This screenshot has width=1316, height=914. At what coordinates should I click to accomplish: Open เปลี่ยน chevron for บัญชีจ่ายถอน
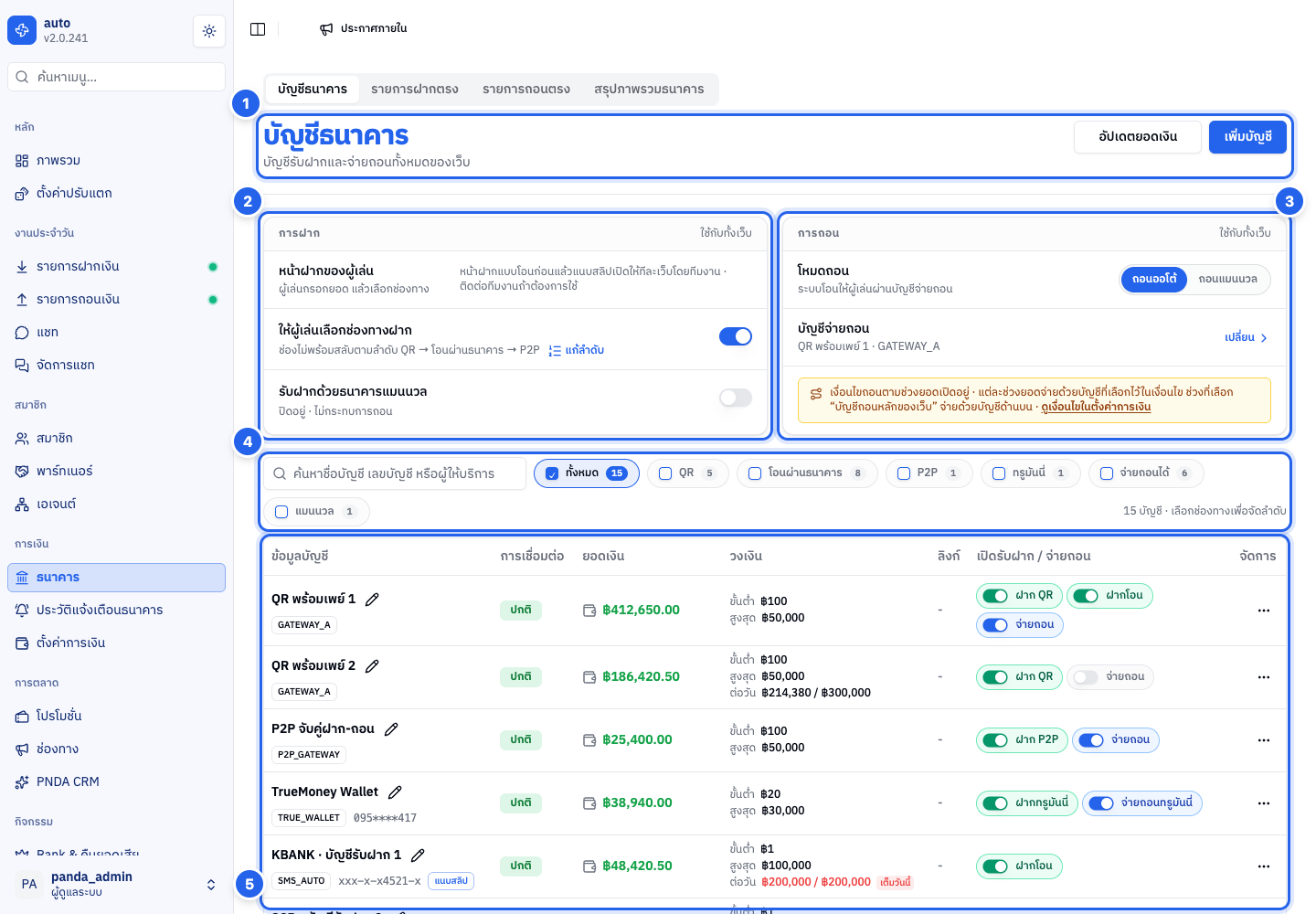tap(1247, 338)
